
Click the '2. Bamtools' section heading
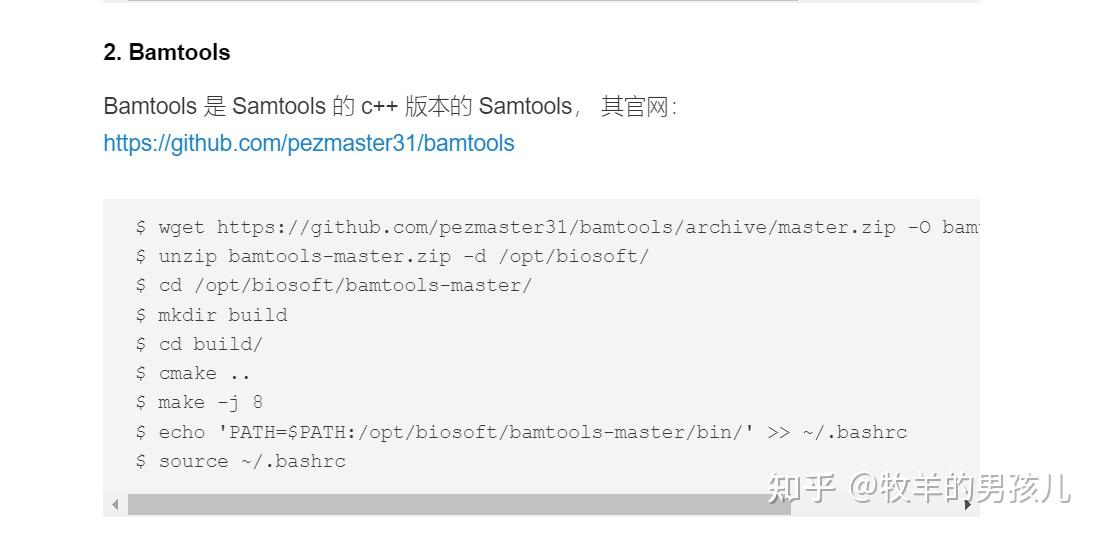[167, 53]
